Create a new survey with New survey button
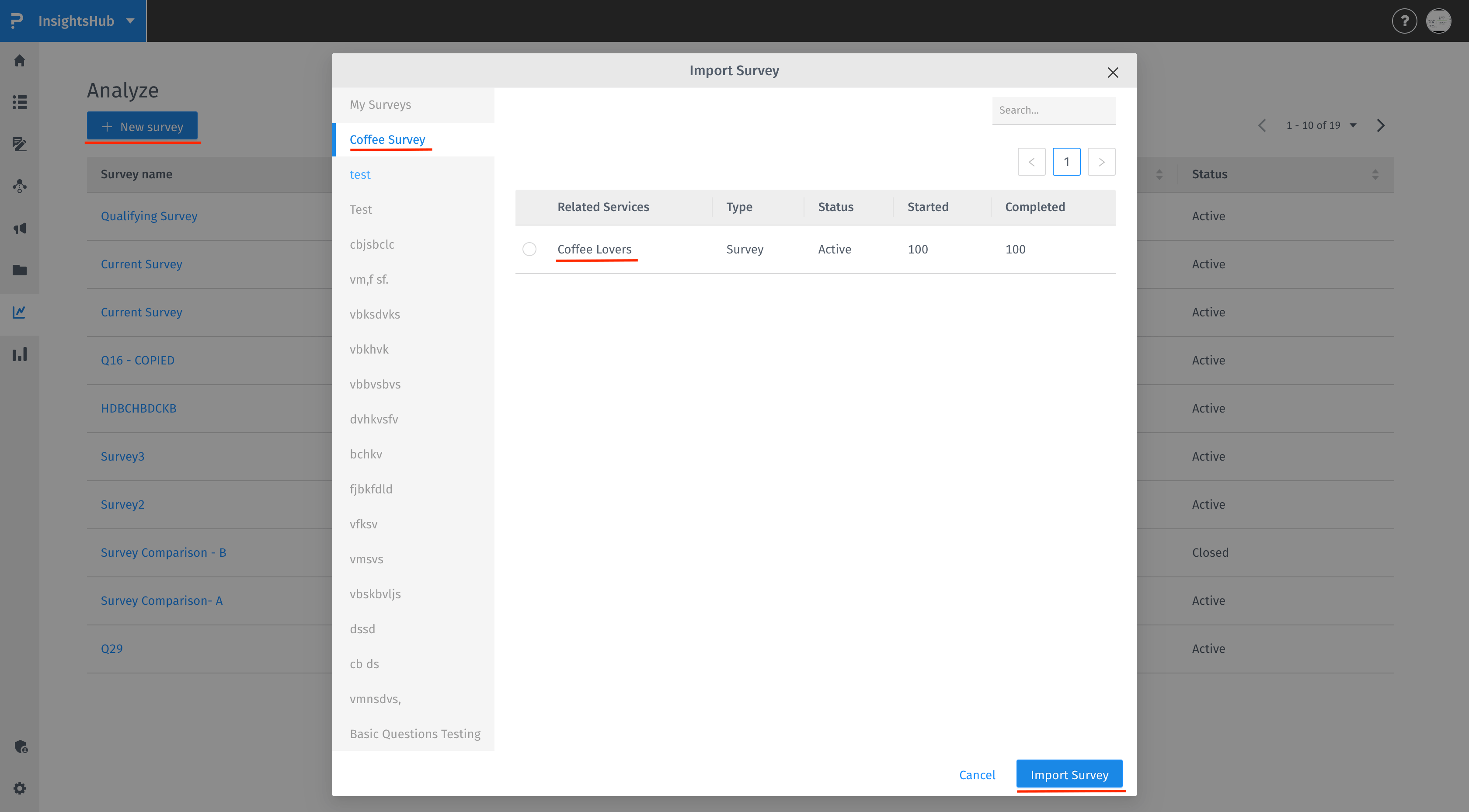 (142, 126)
